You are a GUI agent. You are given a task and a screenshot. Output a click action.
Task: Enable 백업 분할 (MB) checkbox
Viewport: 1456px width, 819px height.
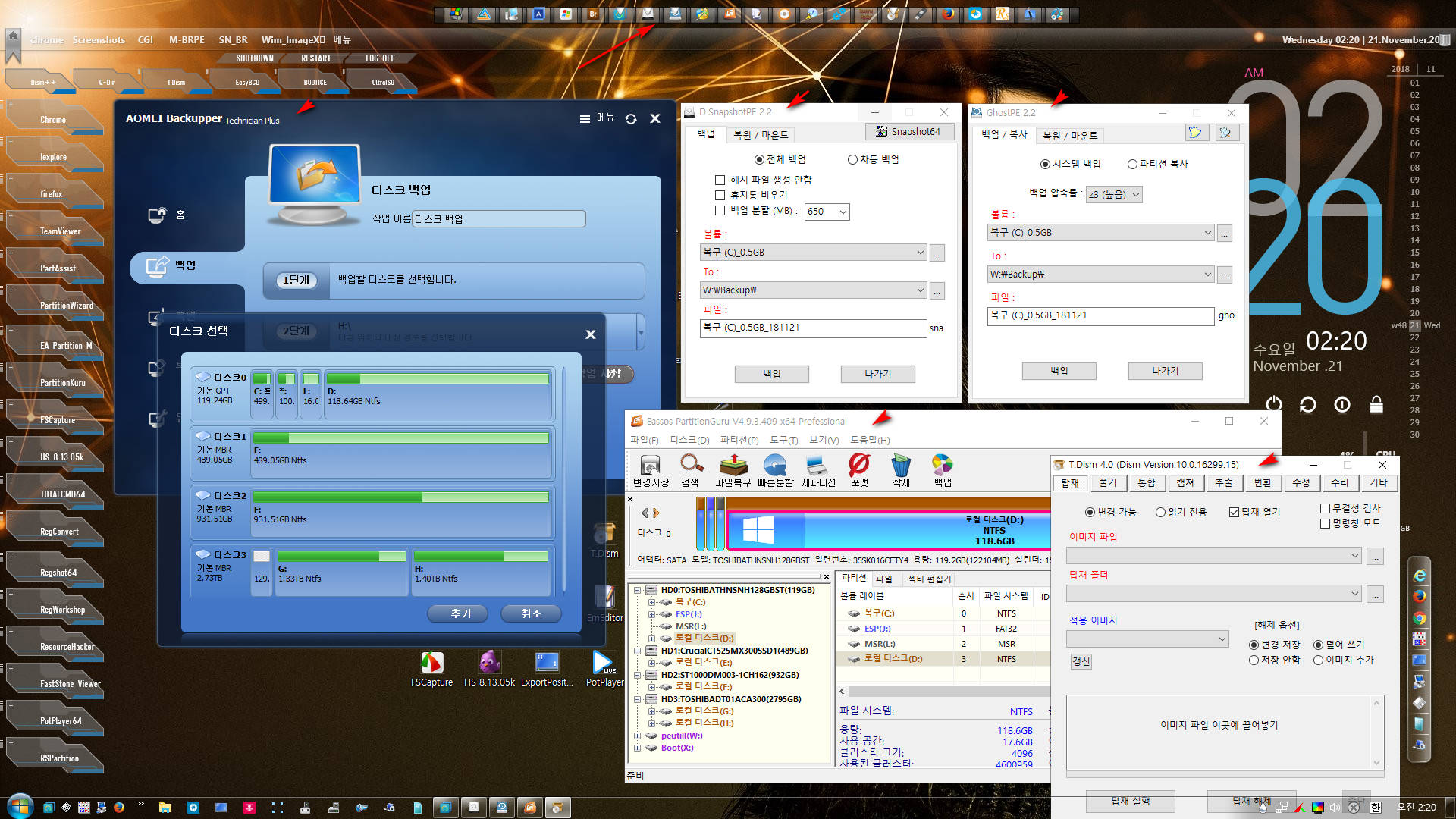pos(720,211)
